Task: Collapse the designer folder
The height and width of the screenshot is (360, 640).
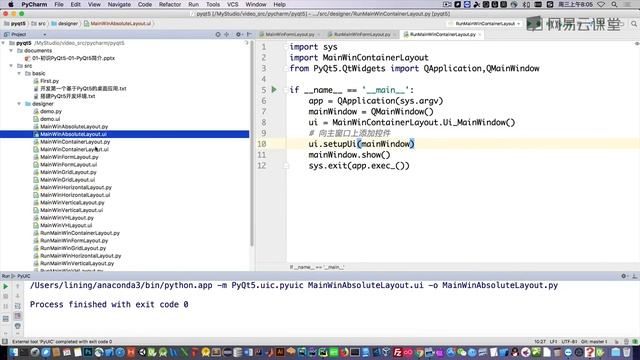Action: pos(19,104)
